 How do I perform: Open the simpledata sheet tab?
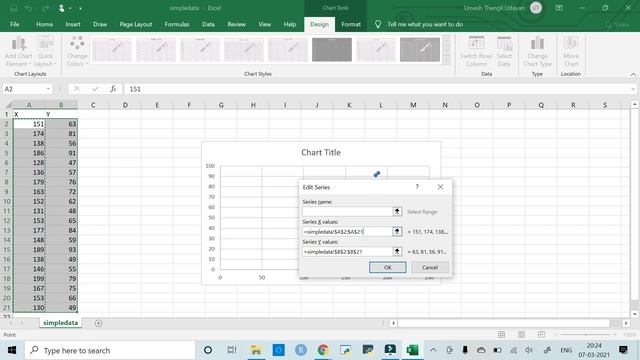[60, 323]
